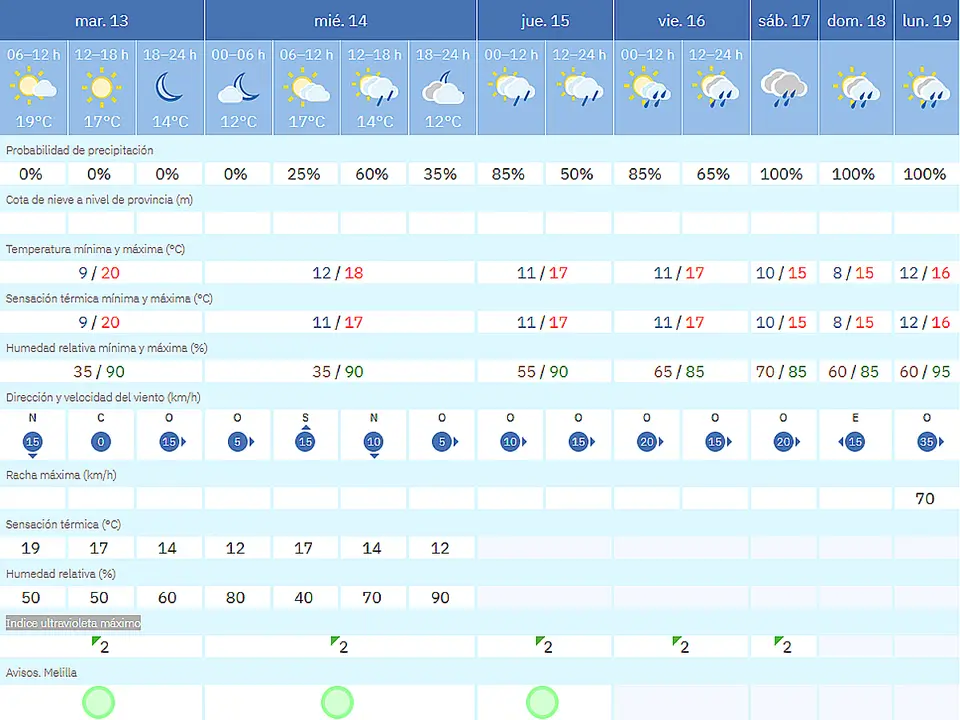
Task: Select the lun. 19 day header
Action: click(927, 20)
